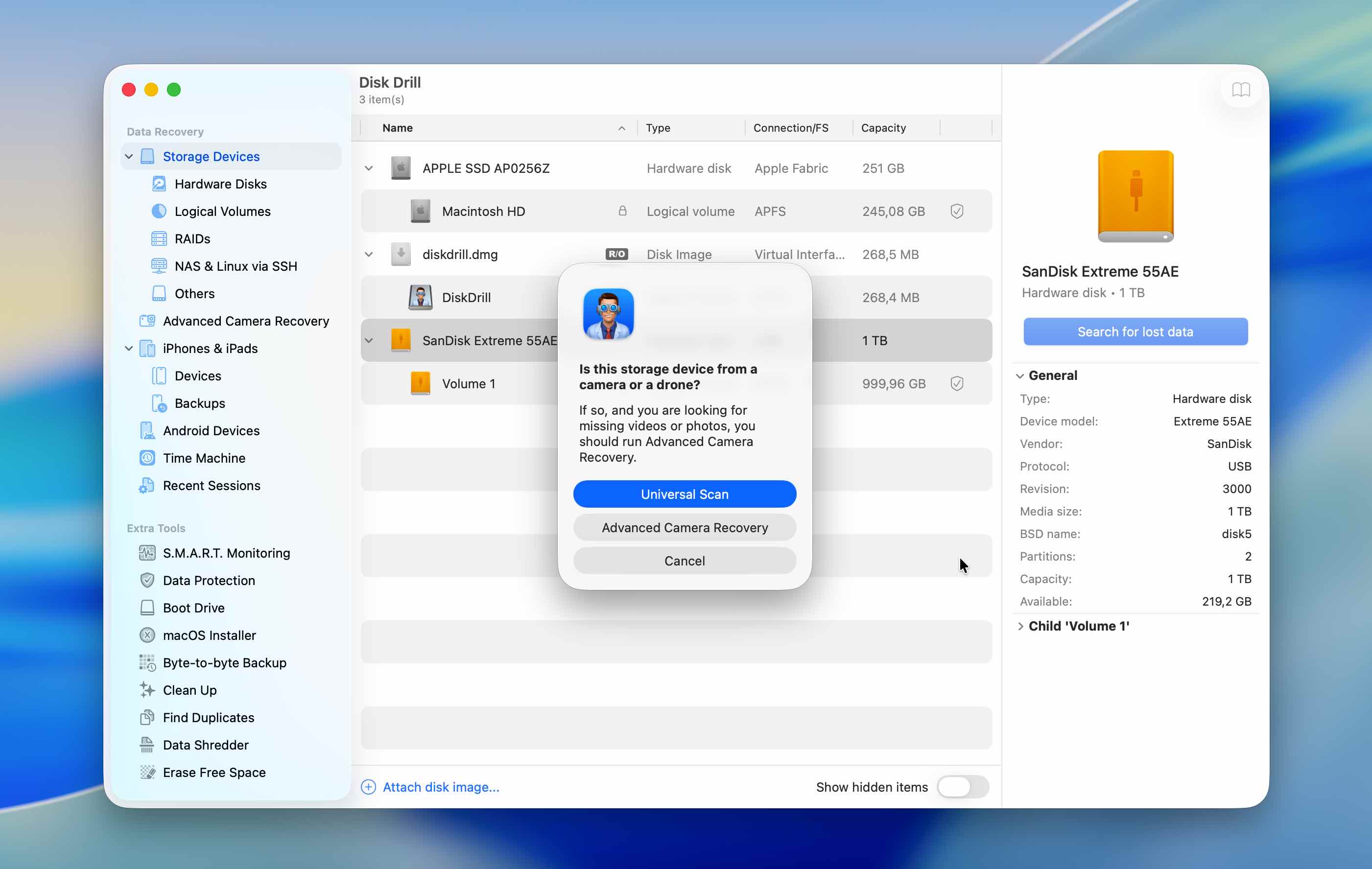Open Data Shredder tool icon
The image size is (1372, 869).
tap(147, 745)
